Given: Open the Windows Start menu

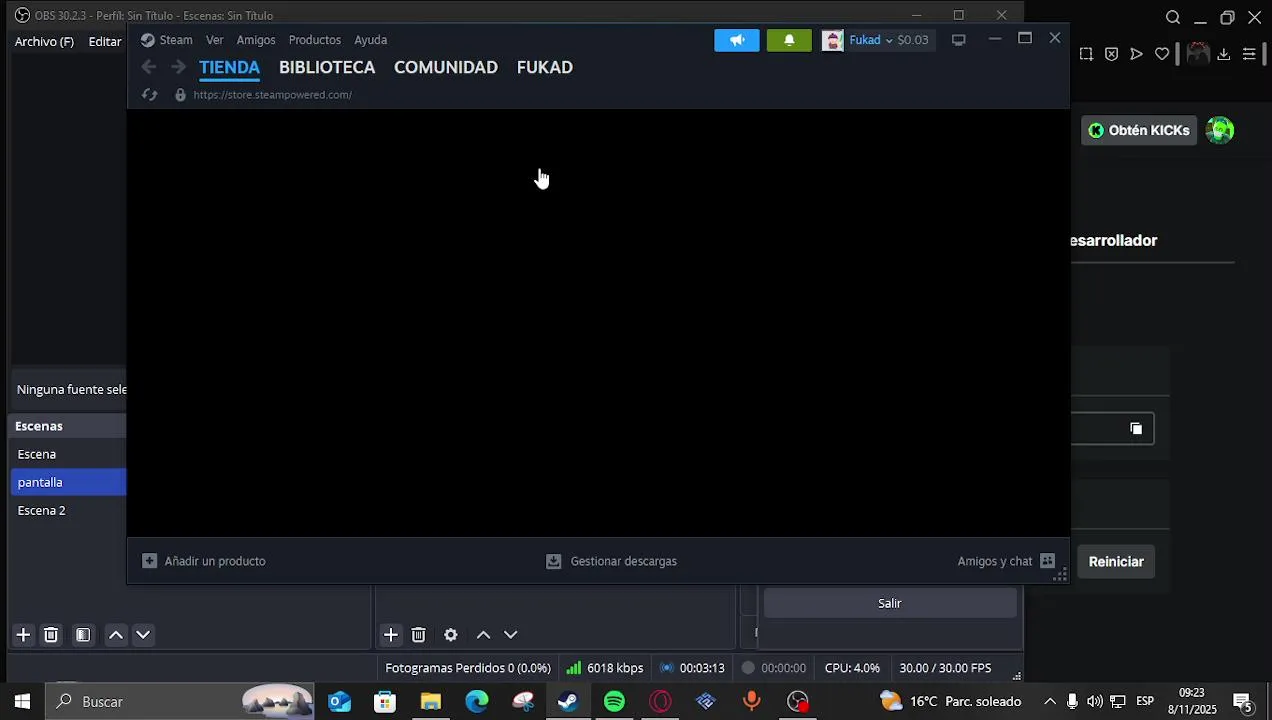Looking at the screenshot, I should pos(22,702).
